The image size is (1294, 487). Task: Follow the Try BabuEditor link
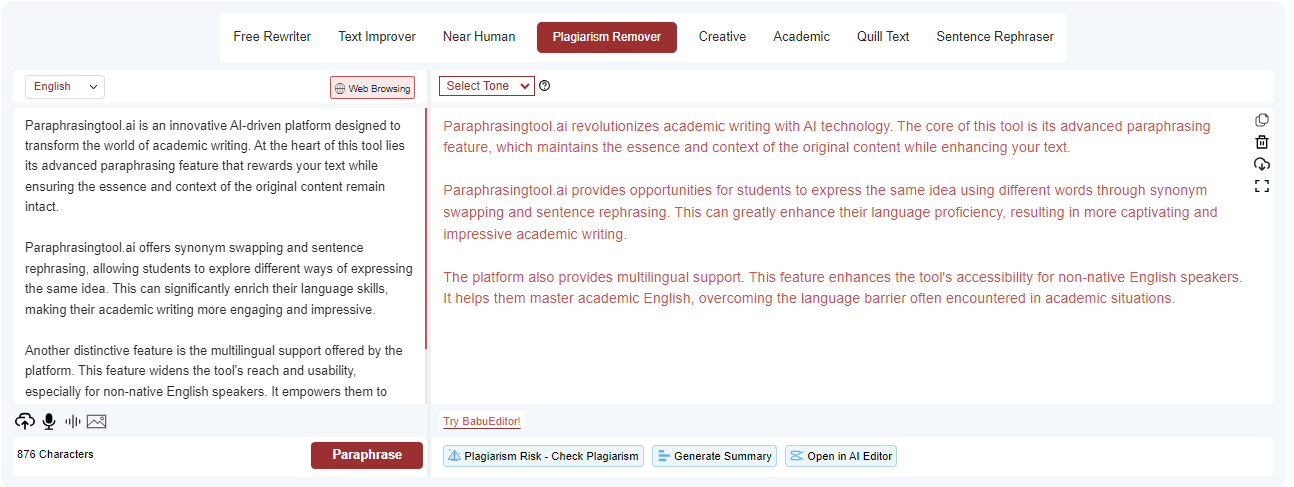pyautogui.click(x=482, y=422)
